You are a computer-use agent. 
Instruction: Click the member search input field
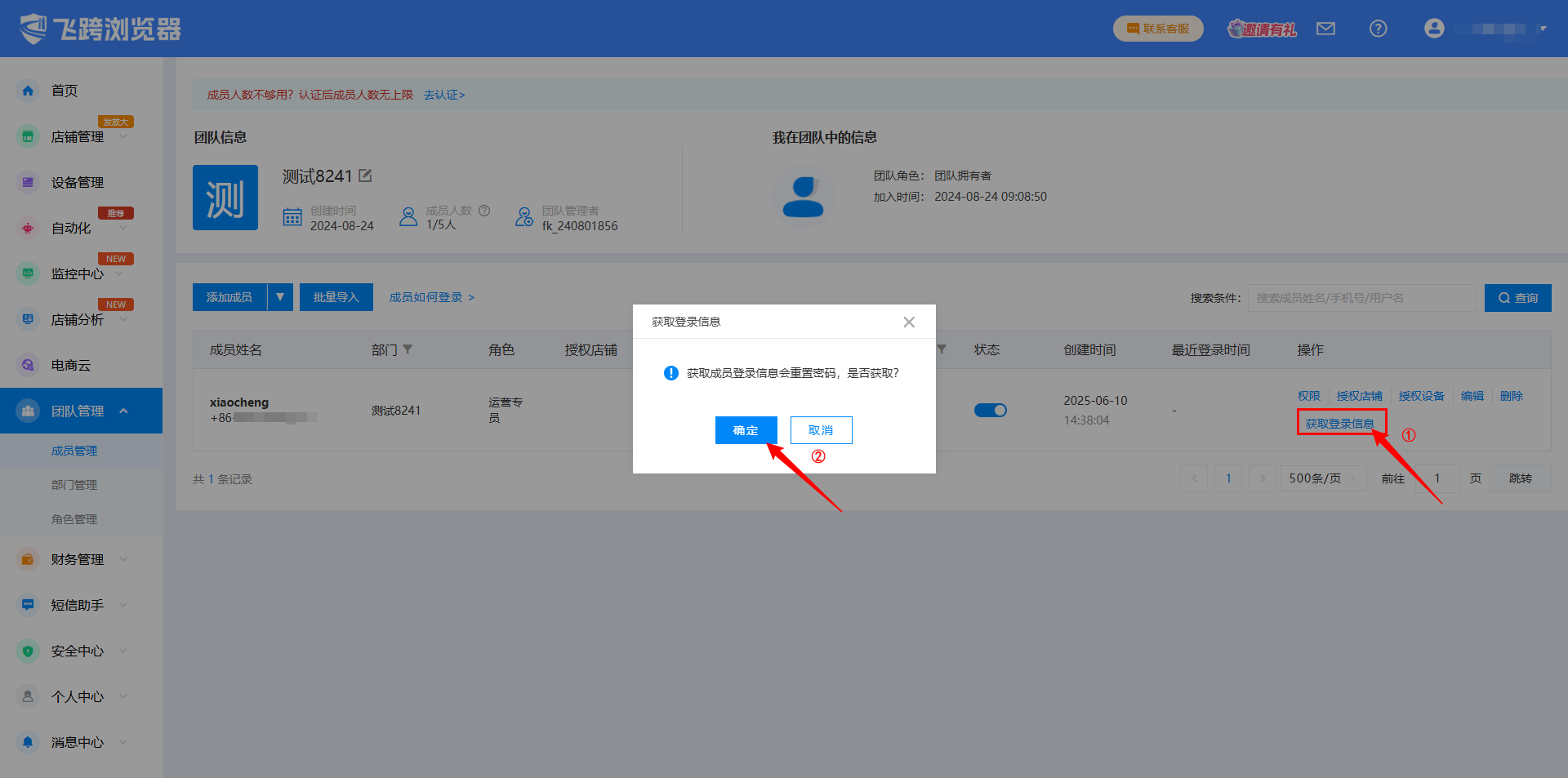pos(1361,298)
